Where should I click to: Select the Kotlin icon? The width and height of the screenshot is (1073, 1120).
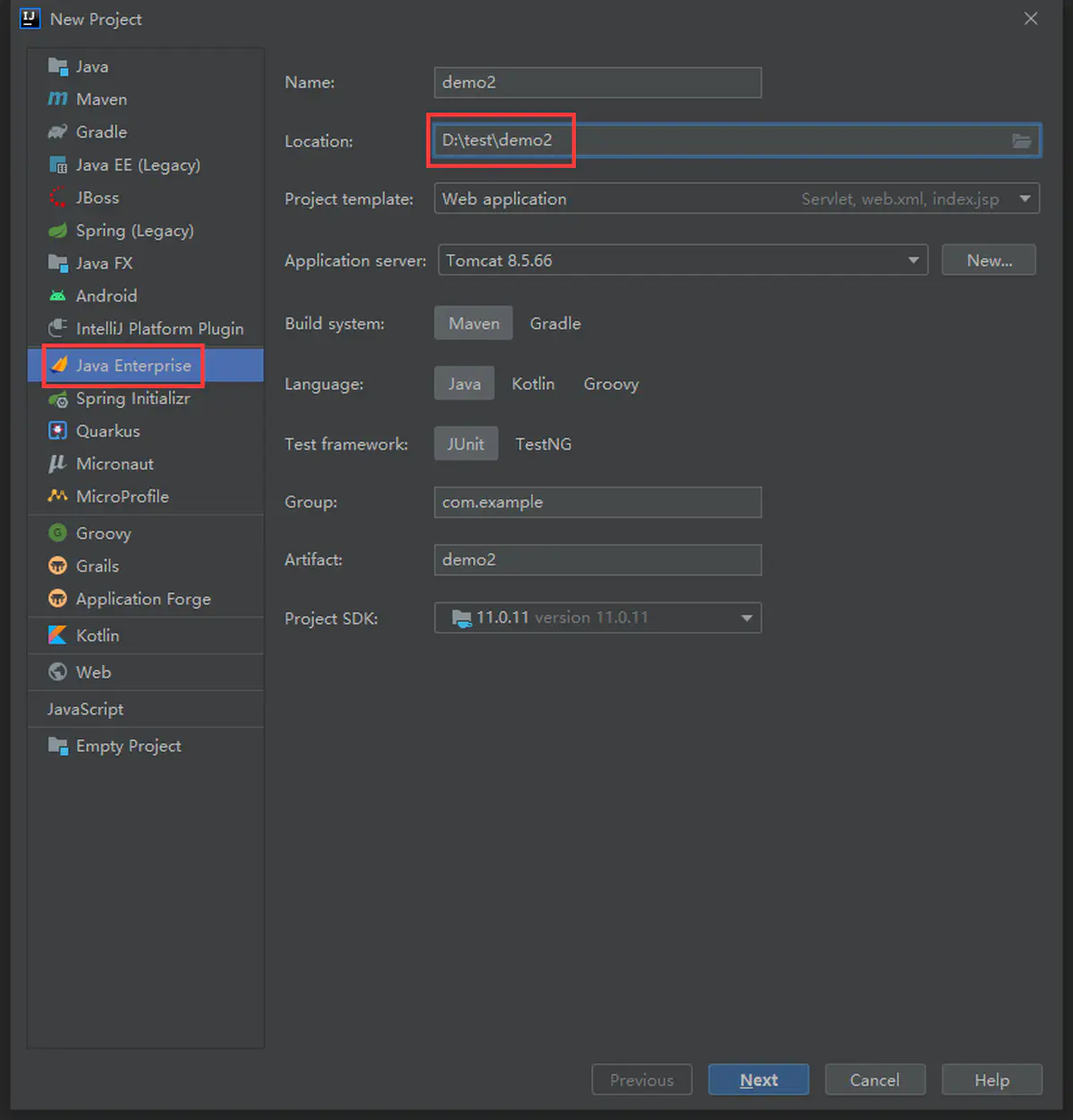point(58,636)
